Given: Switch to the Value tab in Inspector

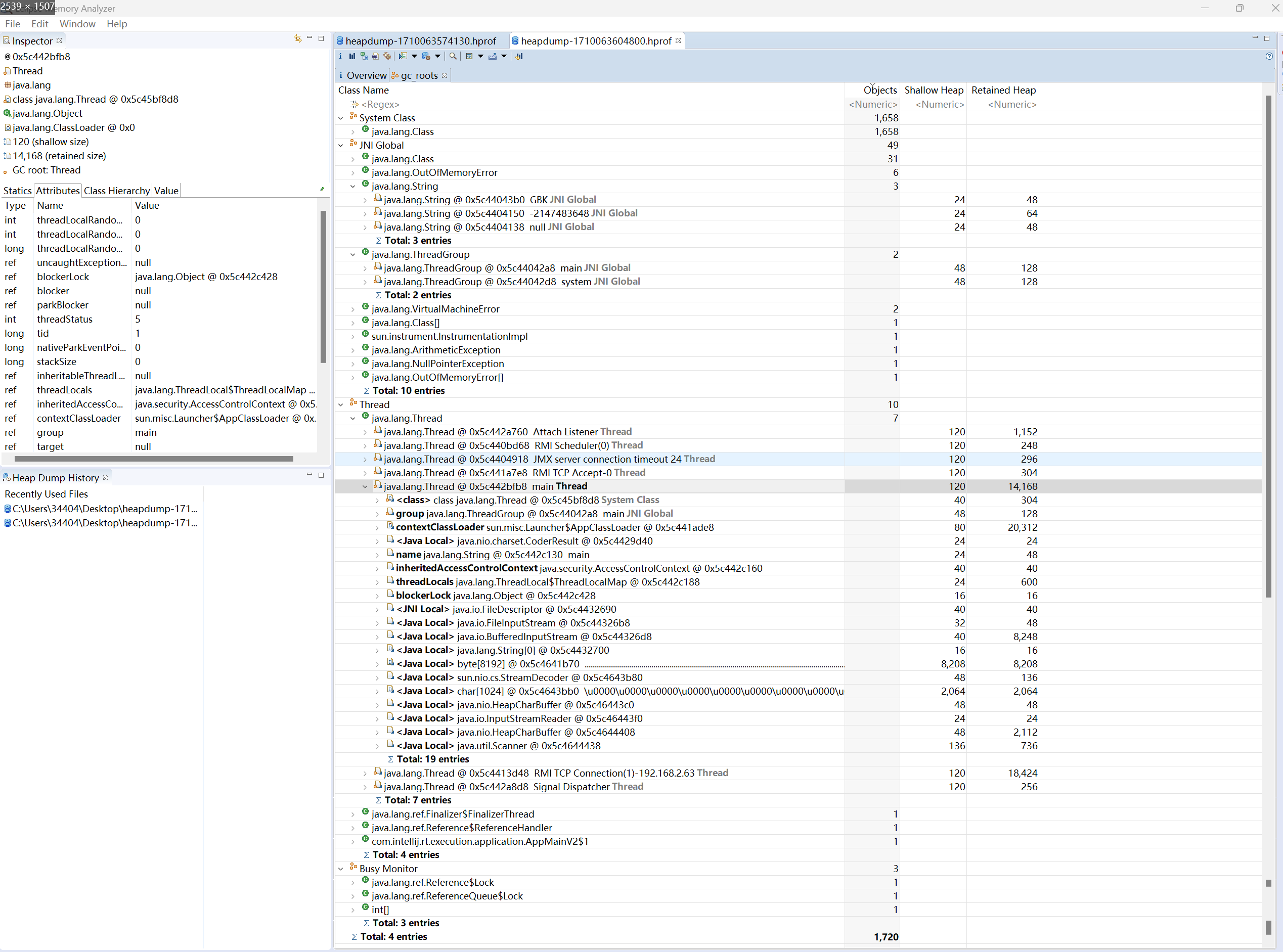Looking at the screenshot, I should pos(166,191).
